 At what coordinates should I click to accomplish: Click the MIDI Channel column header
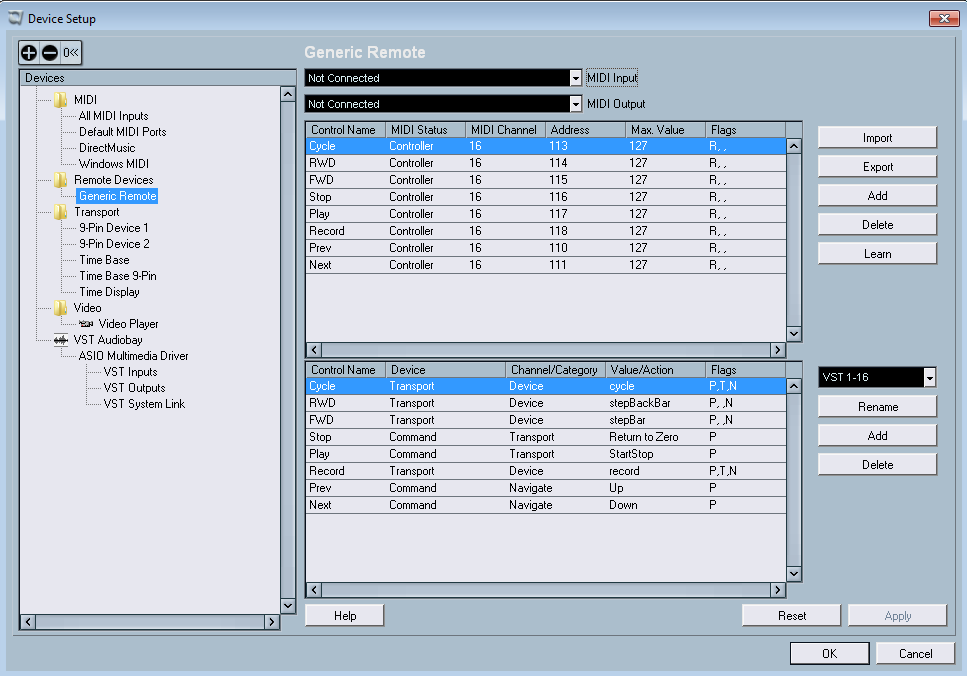503,130
